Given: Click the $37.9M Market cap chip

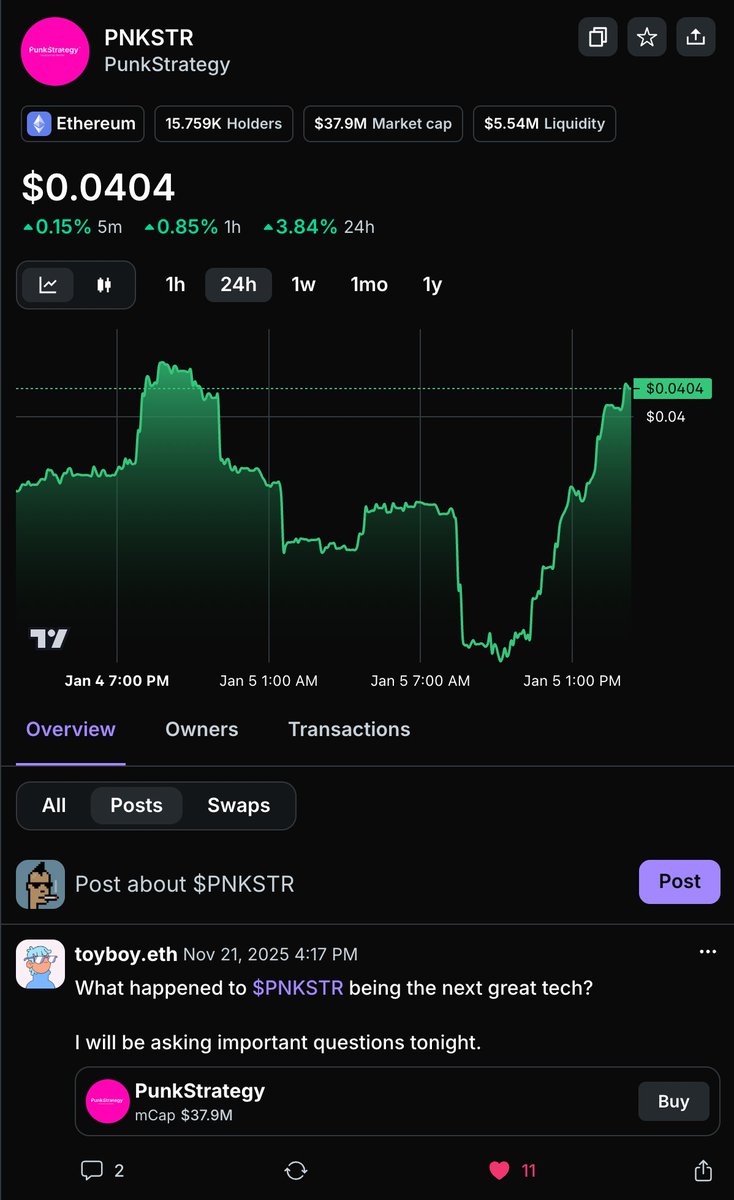Looking at the screenshot, I should (x=383, y=124).
